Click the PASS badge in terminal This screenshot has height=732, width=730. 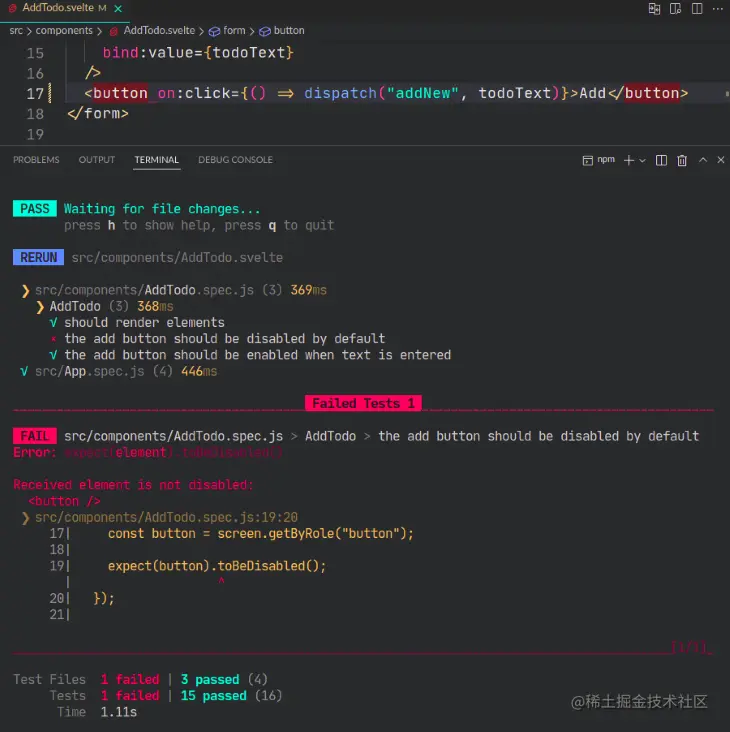[x=35, y=209]
